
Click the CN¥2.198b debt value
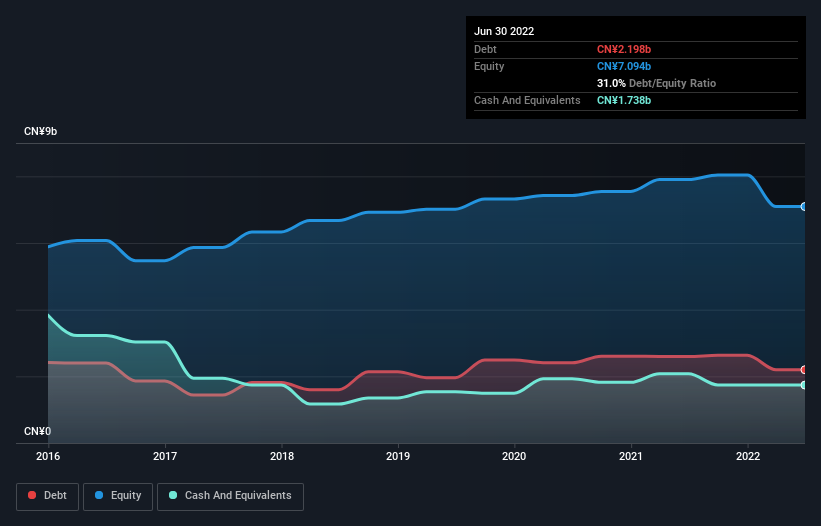(624, 49)
